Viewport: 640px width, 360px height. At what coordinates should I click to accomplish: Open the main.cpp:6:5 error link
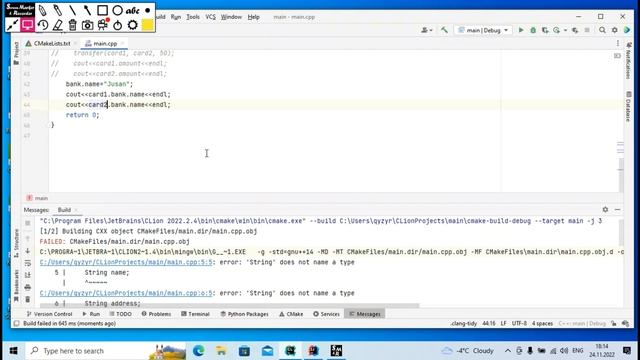coord(126,293)
